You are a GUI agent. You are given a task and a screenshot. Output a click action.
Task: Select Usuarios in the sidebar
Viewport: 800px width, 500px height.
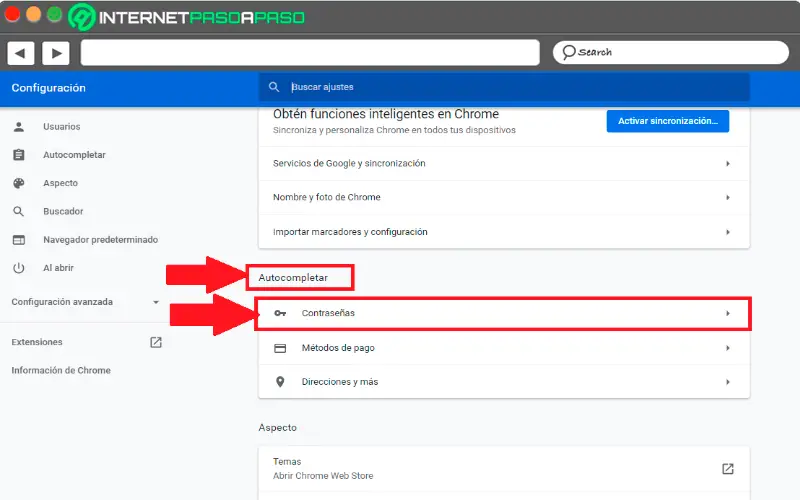62,127
